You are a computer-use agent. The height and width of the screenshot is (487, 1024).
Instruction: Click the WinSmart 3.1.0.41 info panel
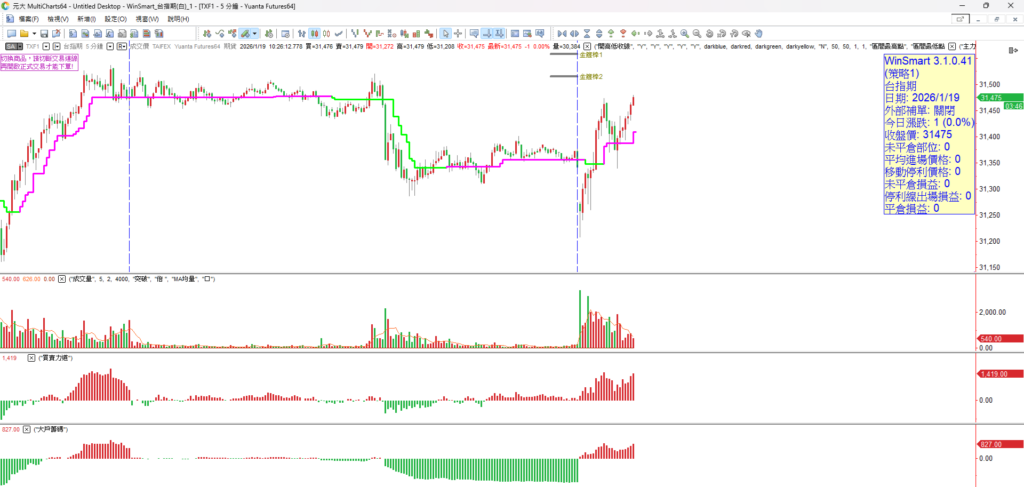(x=925, y=134)
